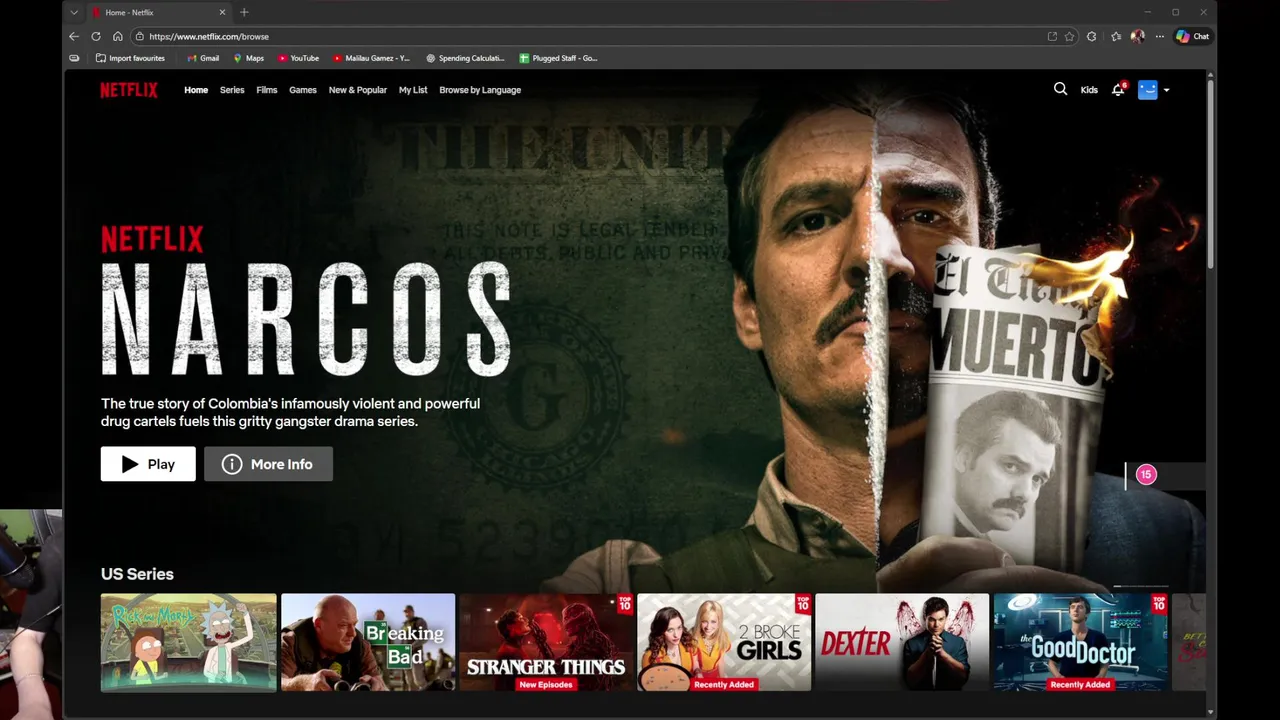Expand the profile menu caret
The image size is (1280, 720).
[x=1166, y=90]
